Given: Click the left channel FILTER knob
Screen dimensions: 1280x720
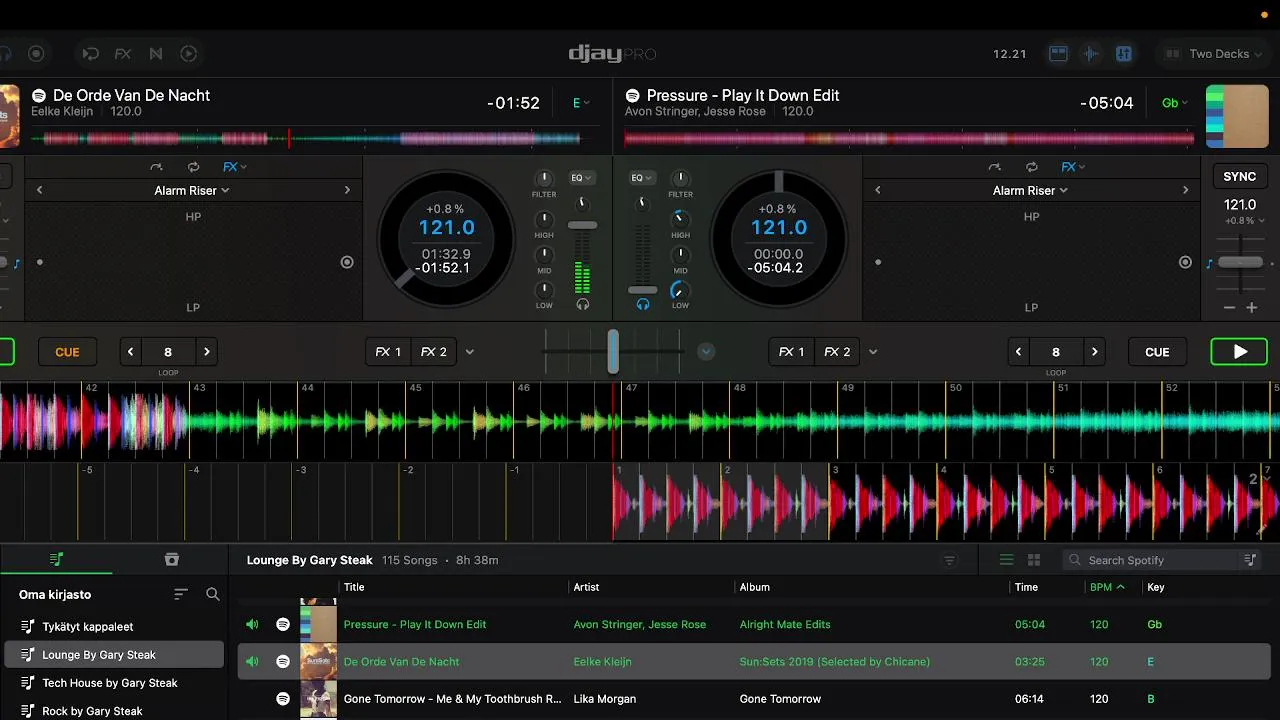Looking at the screenshot, I should tap(544, 180).
